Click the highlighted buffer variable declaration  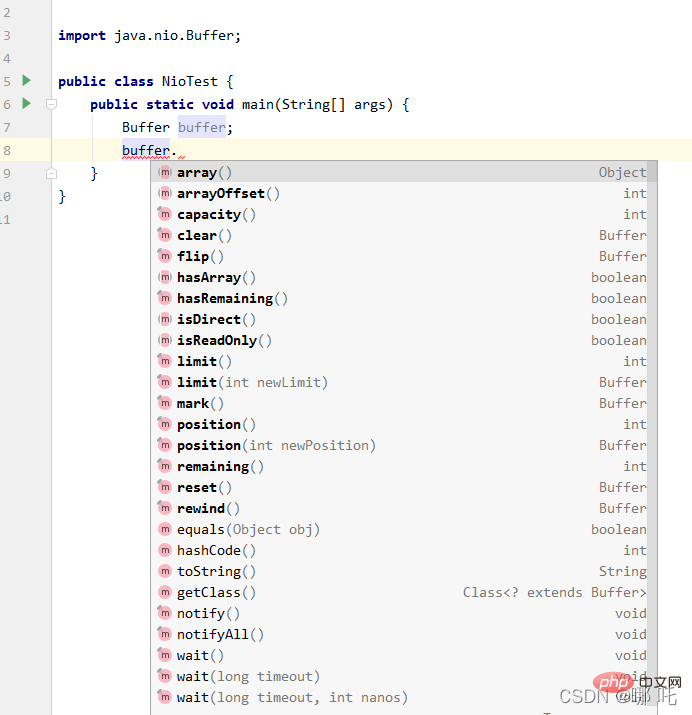(x=201, y=127)
